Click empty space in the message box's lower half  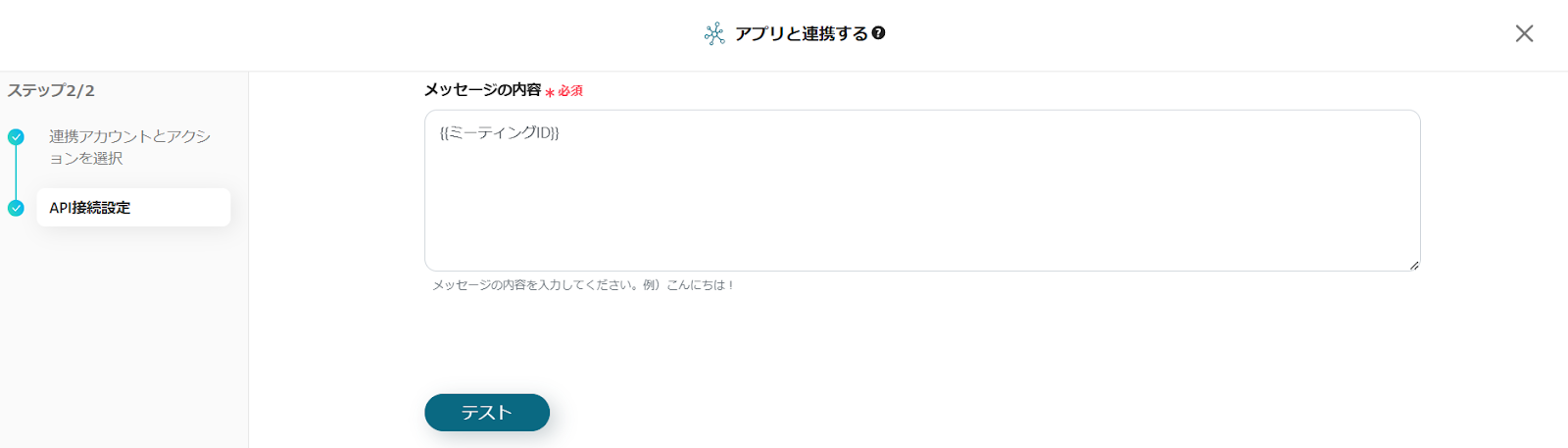[x=922, y=230]
